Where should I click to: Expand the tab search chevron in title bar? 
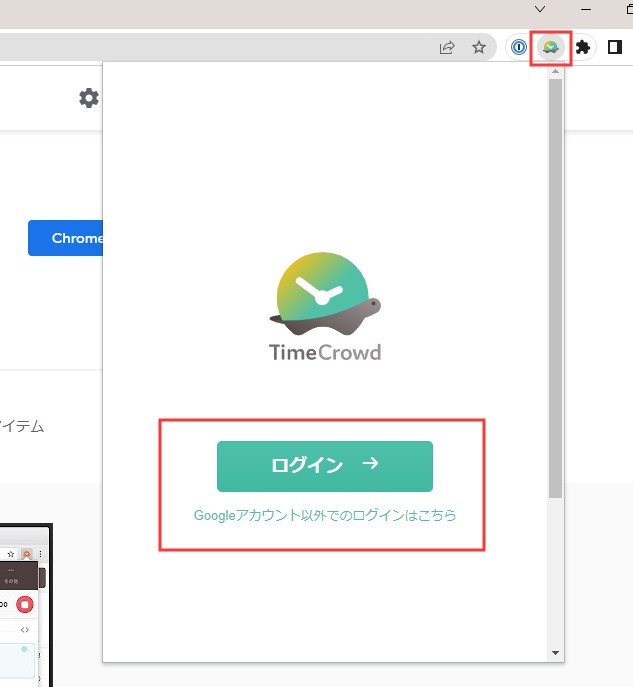(x=540, y=9)
